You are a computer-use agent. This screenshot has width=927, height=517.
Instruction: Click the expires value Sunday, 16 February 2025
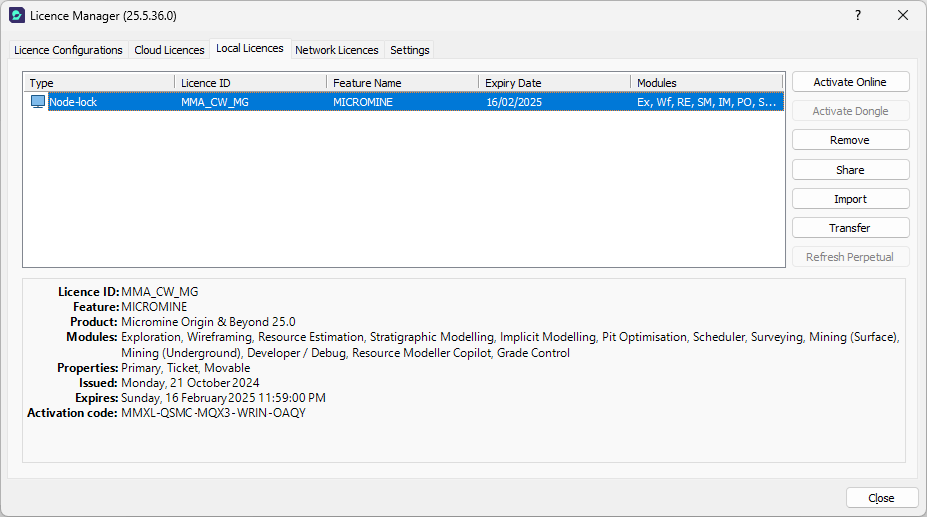coord(223,398)
